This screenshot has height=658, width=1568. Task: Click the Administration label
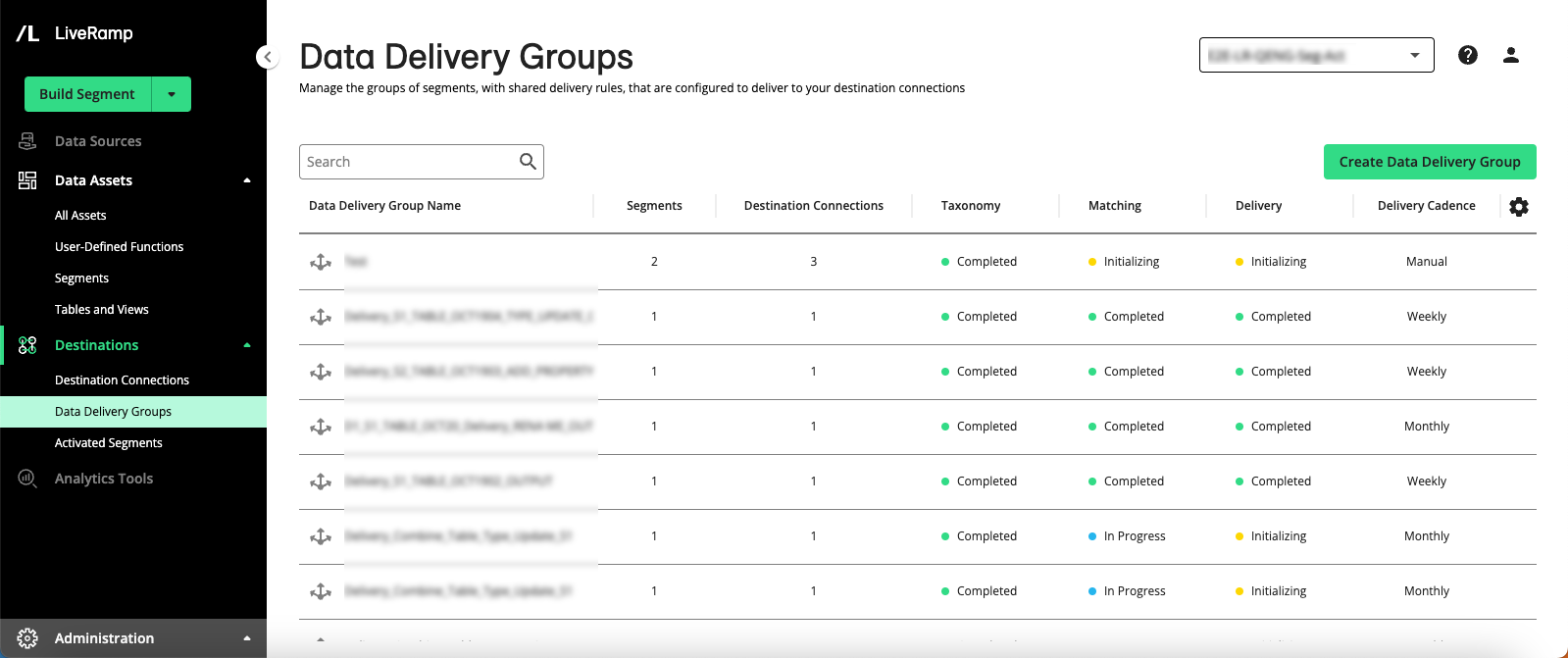coord(104,638)
